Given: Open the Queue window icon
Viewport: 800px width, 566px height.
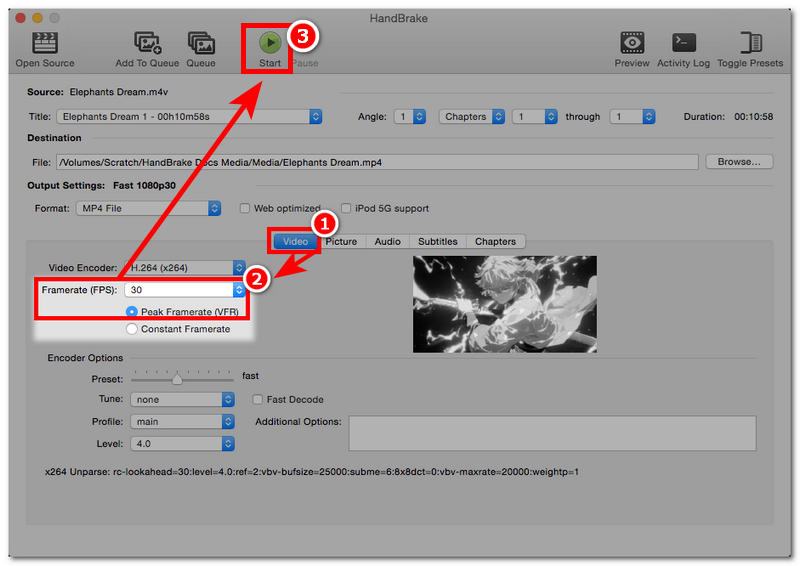Looking at the screenshot, I should point(201,42).
